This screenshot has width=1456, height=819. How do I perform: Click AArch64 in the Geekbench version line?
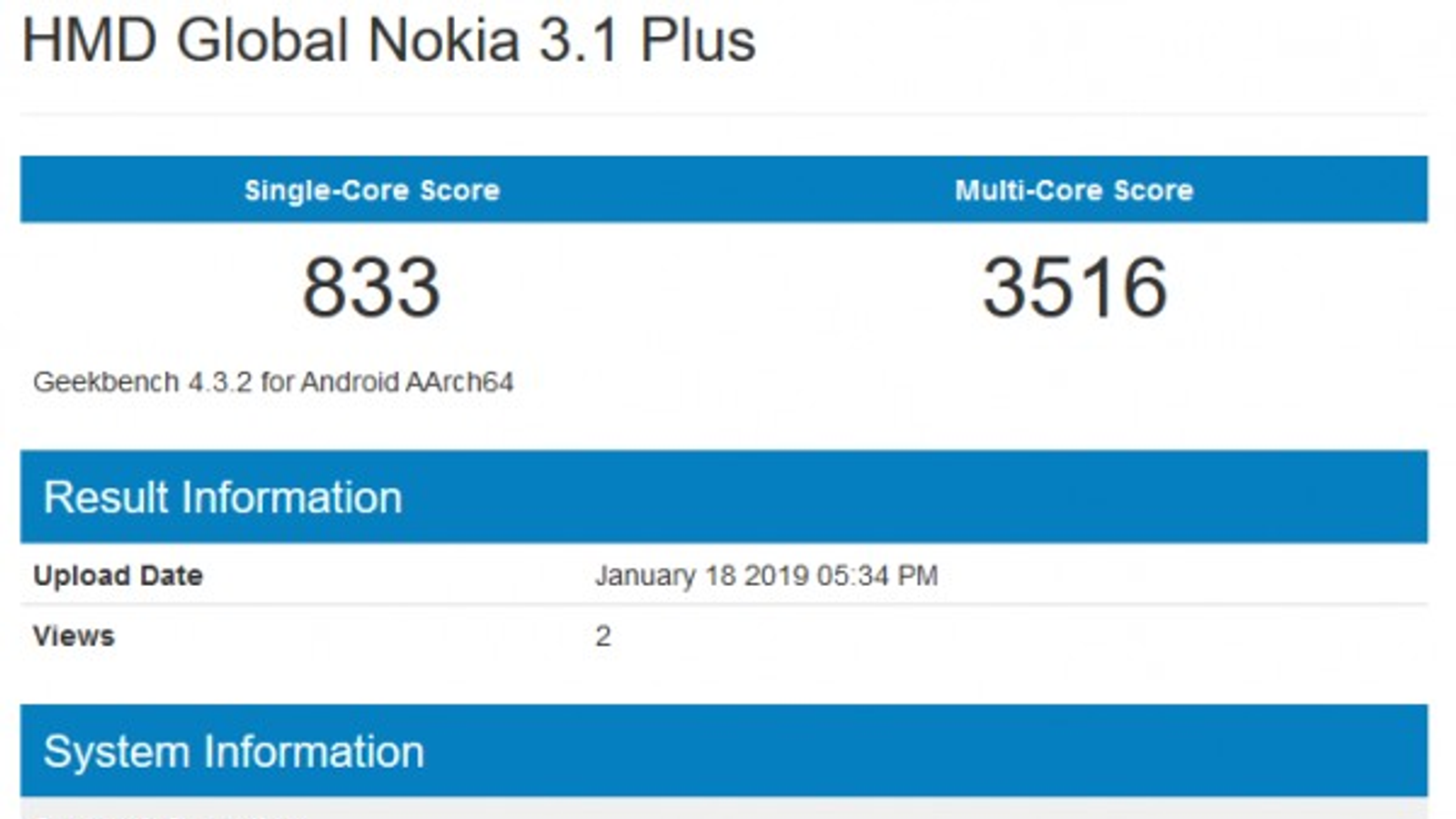[x=460, y=382]
